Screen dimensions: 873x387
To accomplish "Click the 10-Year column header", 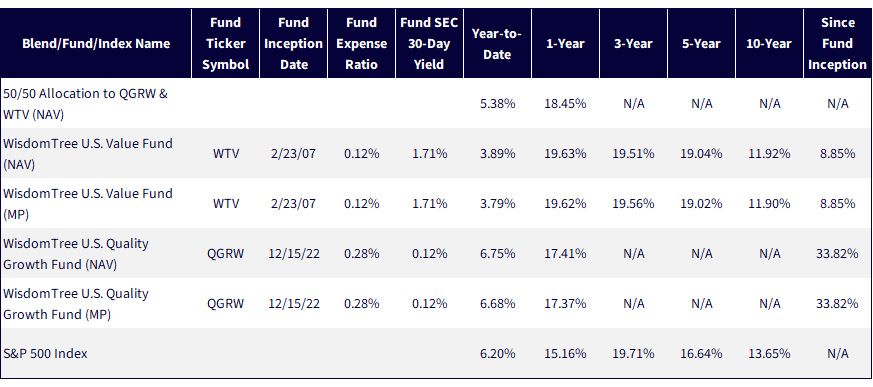I will point(769,43).
